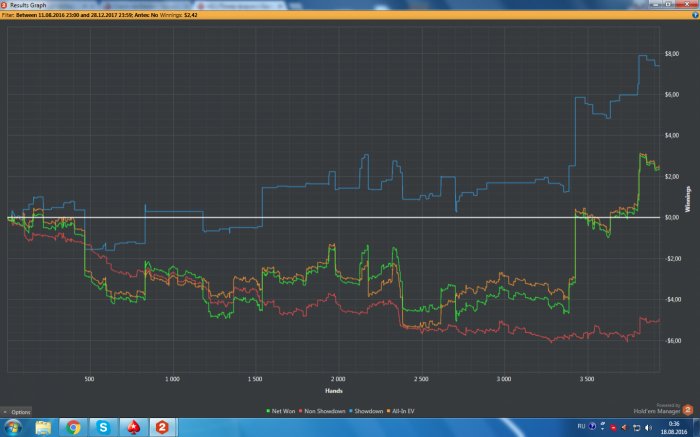Screen dimensions: 700x437
Task: Click the Results Graph window icon
Action: tap(4, 5)
